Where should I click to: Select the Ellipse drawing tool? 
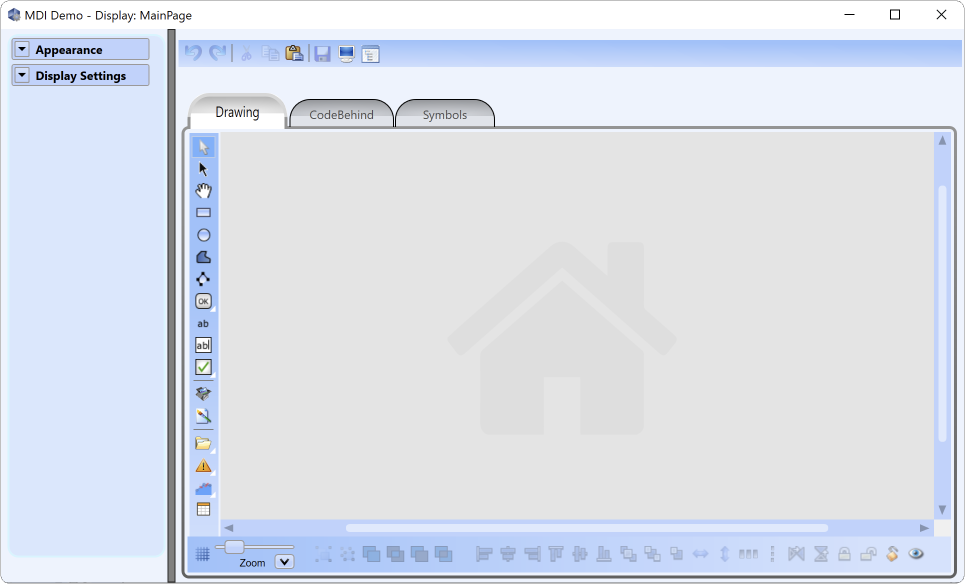coord(203,235)
